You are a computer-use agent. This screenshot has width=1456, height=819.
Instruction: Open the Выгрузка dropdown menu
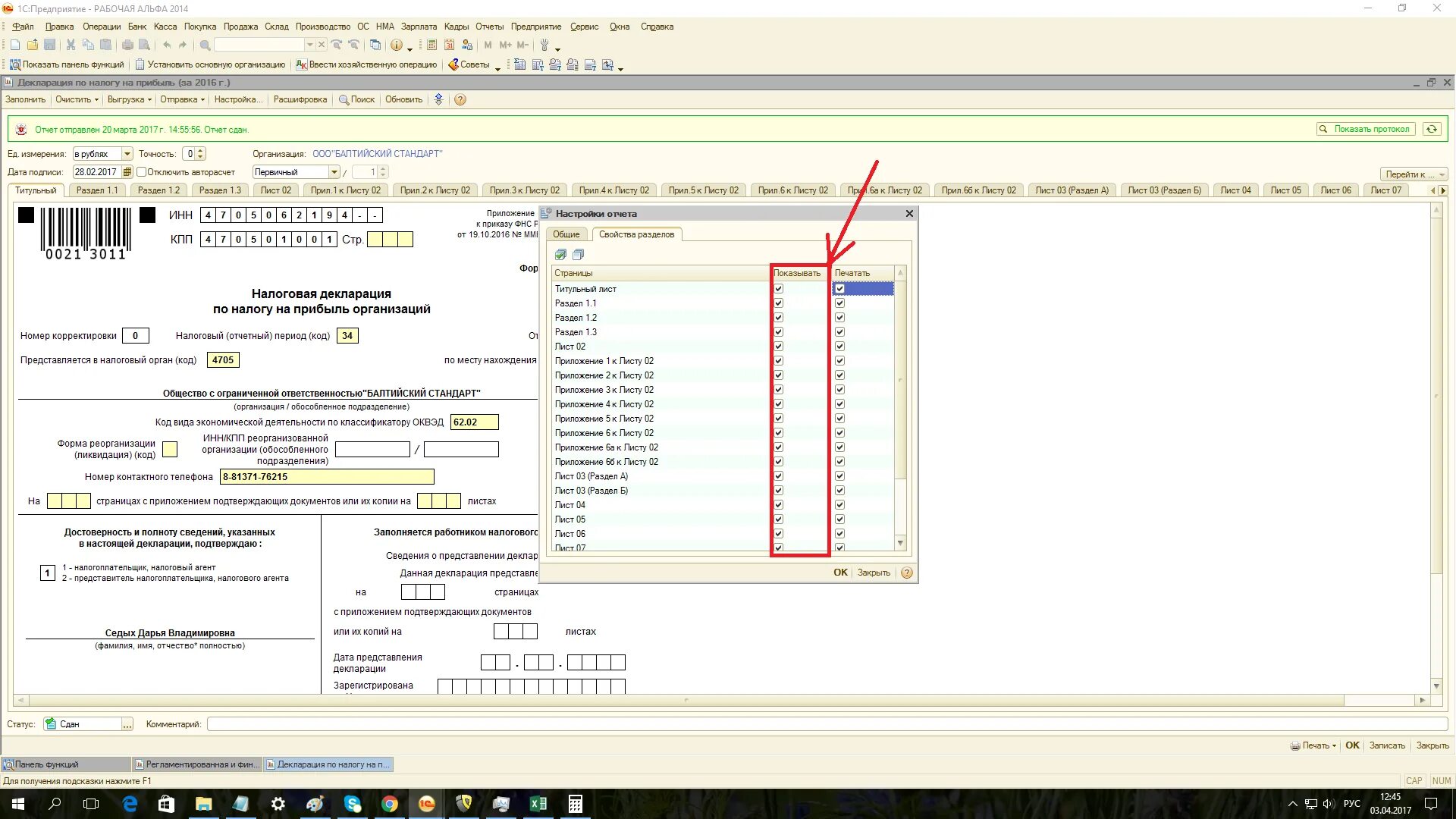point(129,100)
